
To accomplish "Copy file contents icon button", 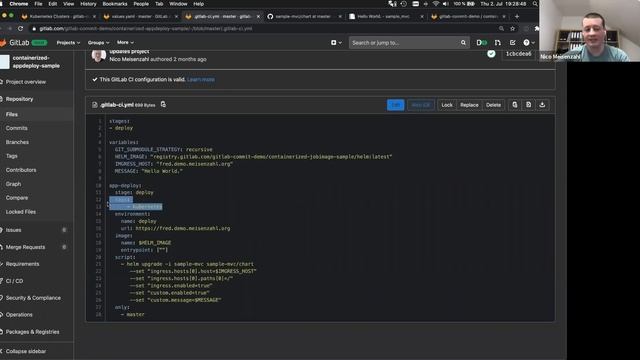I will point(515,105).
